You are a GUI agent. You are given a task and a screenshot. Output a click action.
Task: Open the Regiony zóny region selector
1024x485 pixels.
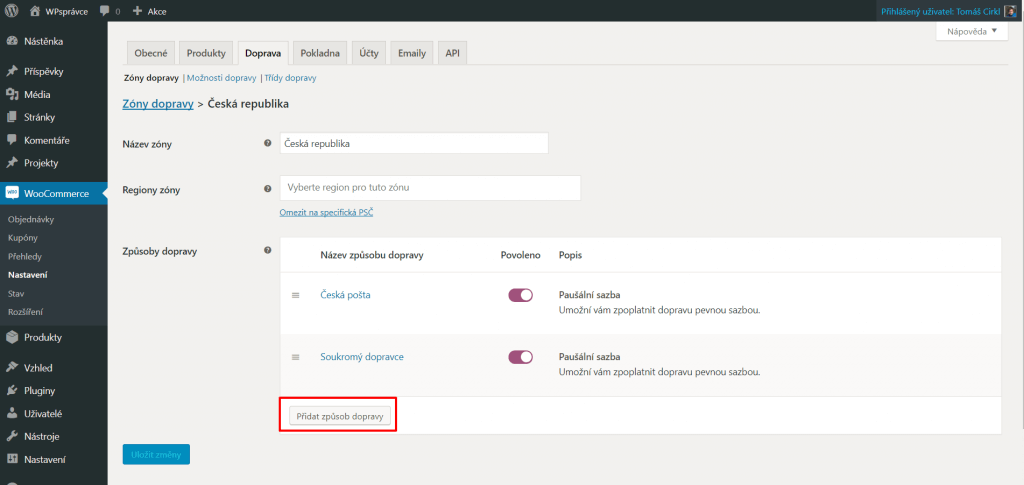coord(430,188)
